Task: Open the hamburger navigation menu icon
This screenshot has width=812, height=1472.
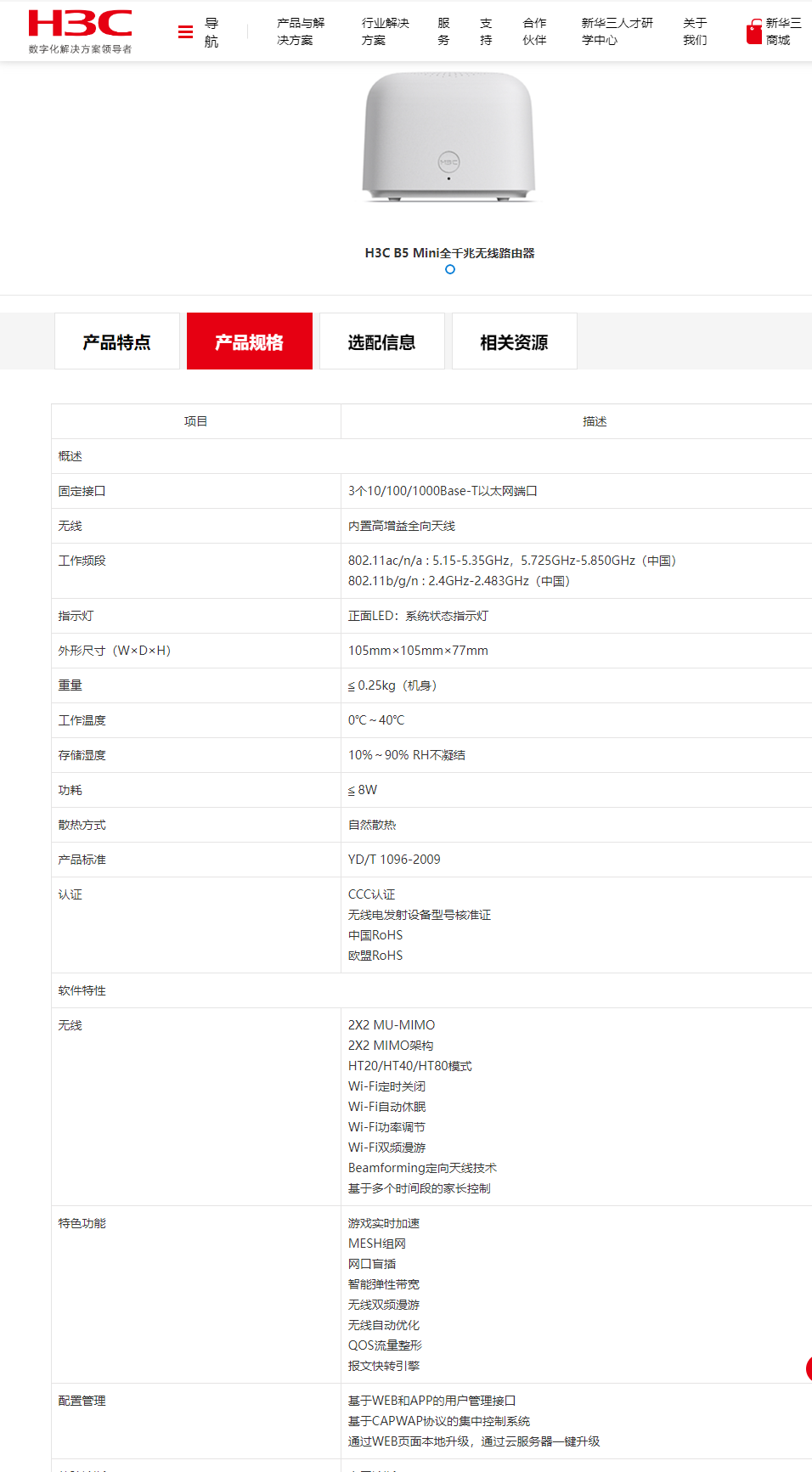Action: pyautogui.click(x=185, y=32)
